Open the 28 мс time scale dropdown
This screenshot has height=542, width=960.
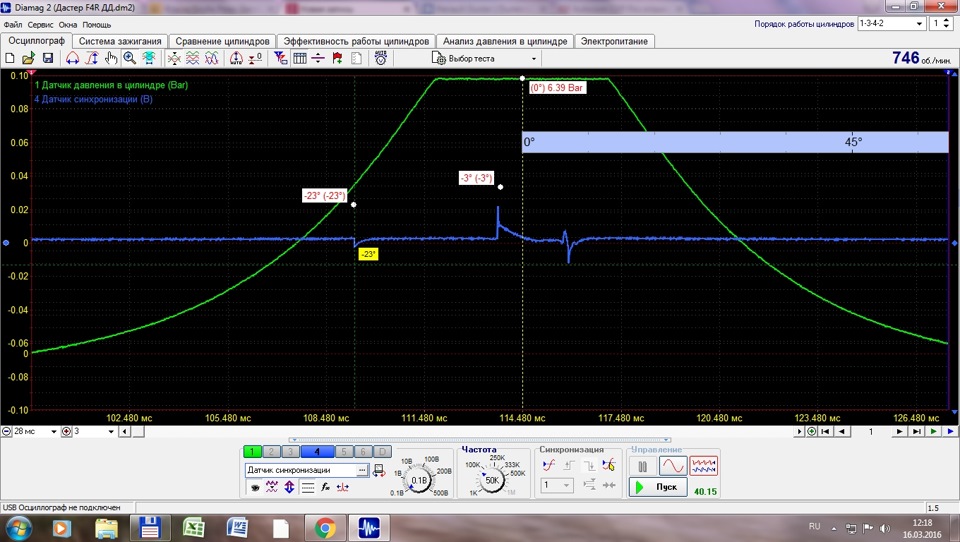[x=34, y=432]
